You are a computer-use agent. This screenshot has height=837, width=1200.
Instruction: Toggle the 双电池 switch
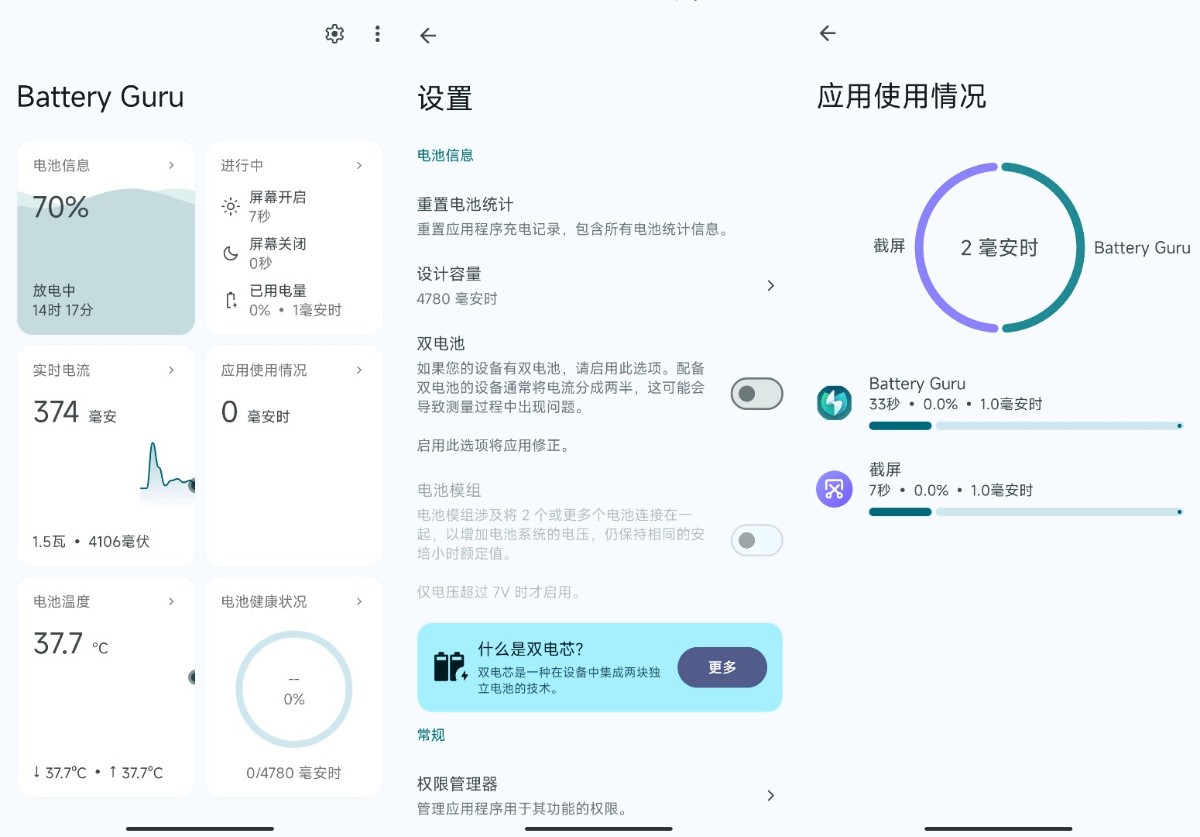point(757,394)
